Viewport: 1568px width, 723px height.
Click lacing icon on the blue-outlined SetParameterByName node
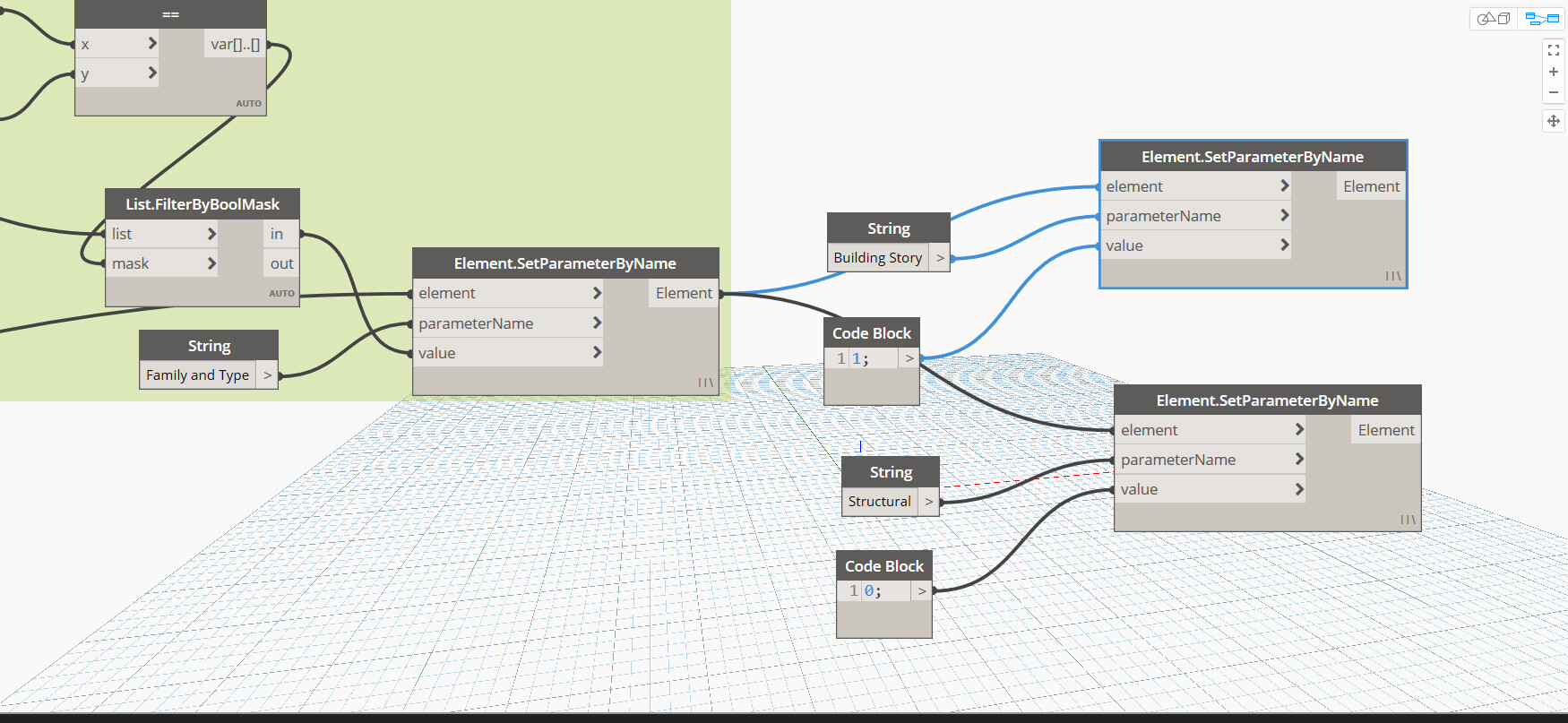(1393, 276)
